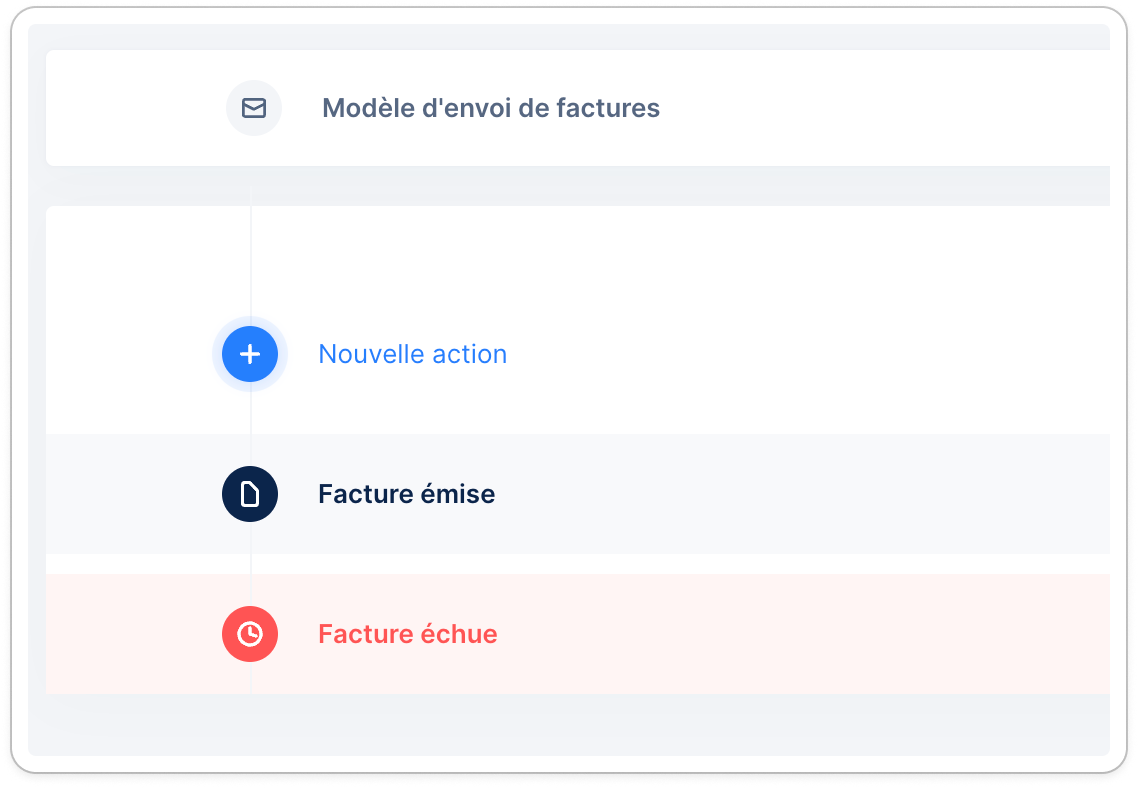Click the white plus sign inside the blue circle
The height and width of the screenshot is (788, 1138).
pos(250,354)
